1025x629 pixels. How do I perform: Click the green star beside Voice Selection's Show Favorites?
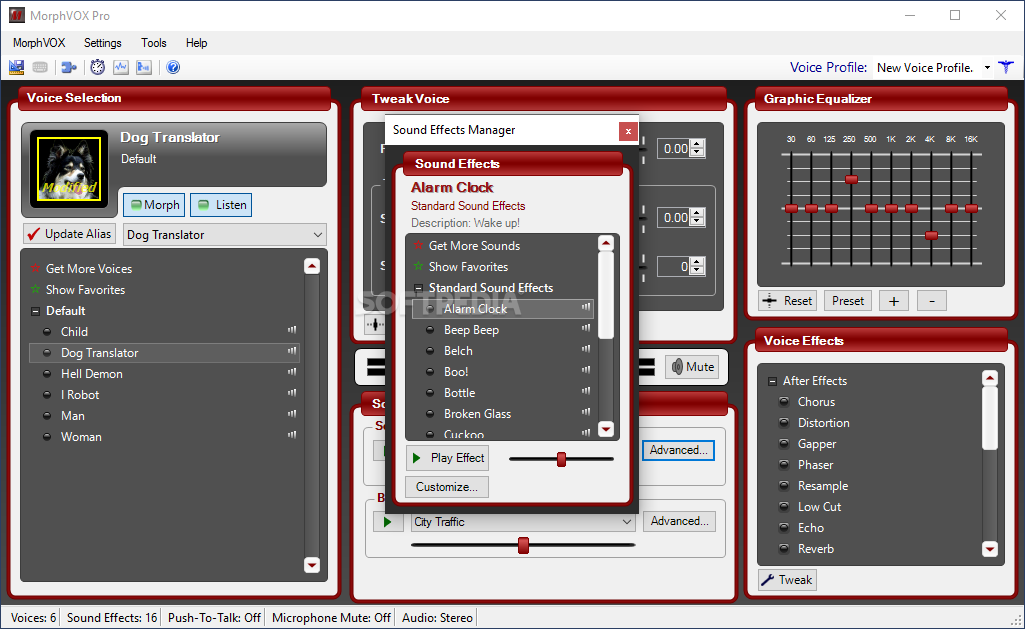tap(35, 290)
